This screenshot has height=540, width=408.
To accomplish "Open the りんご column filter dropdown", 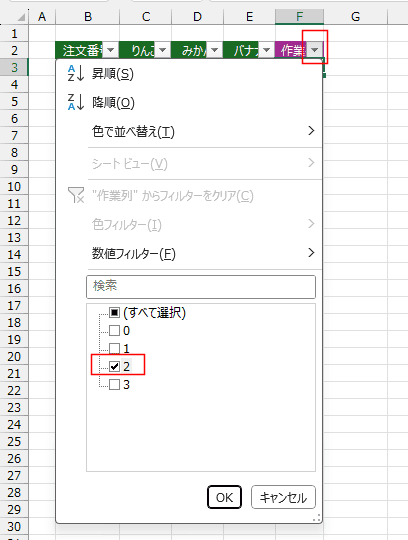I will pos(163,50).
